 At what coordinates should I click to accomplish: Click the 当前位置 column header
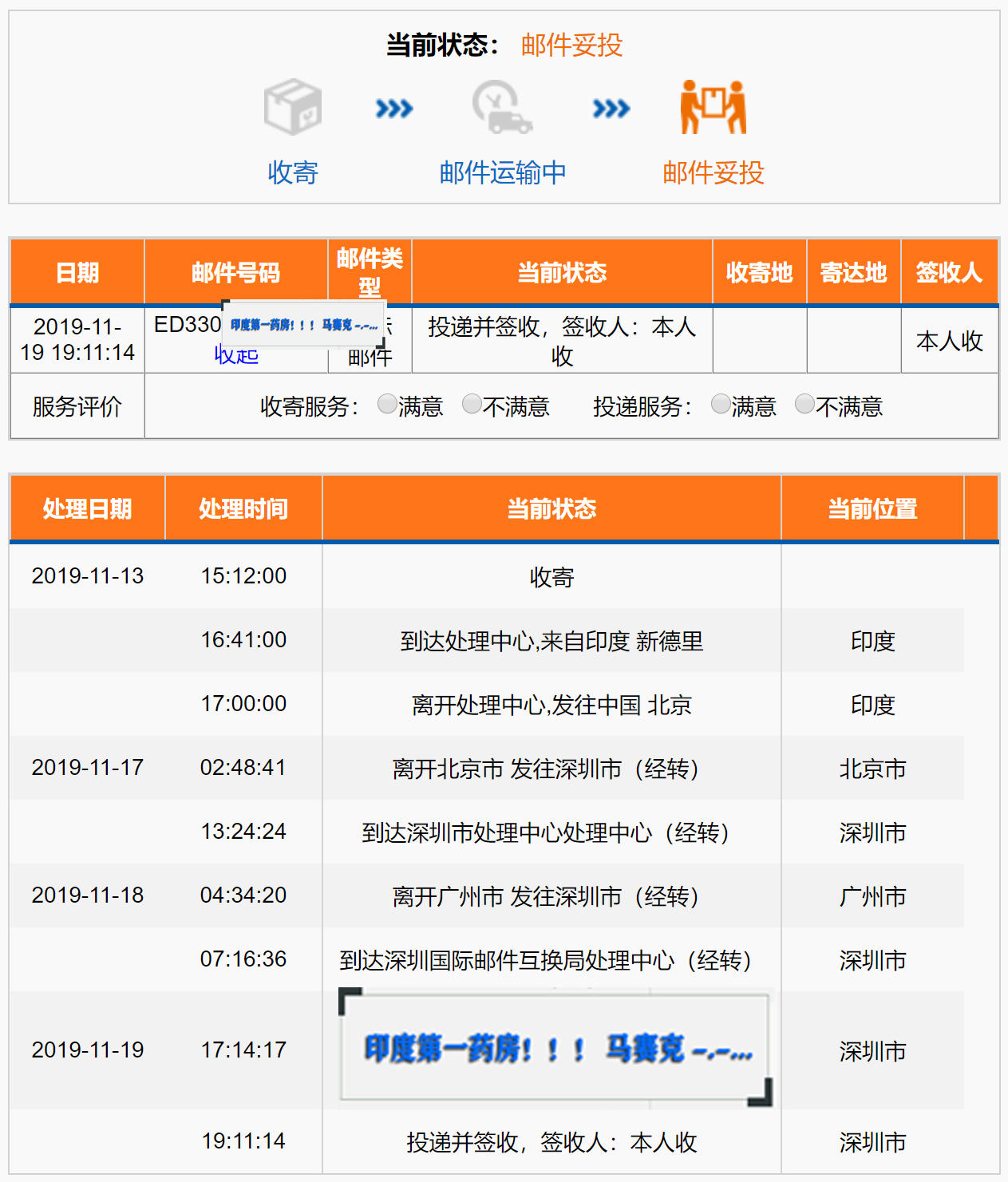pos(872,508)
